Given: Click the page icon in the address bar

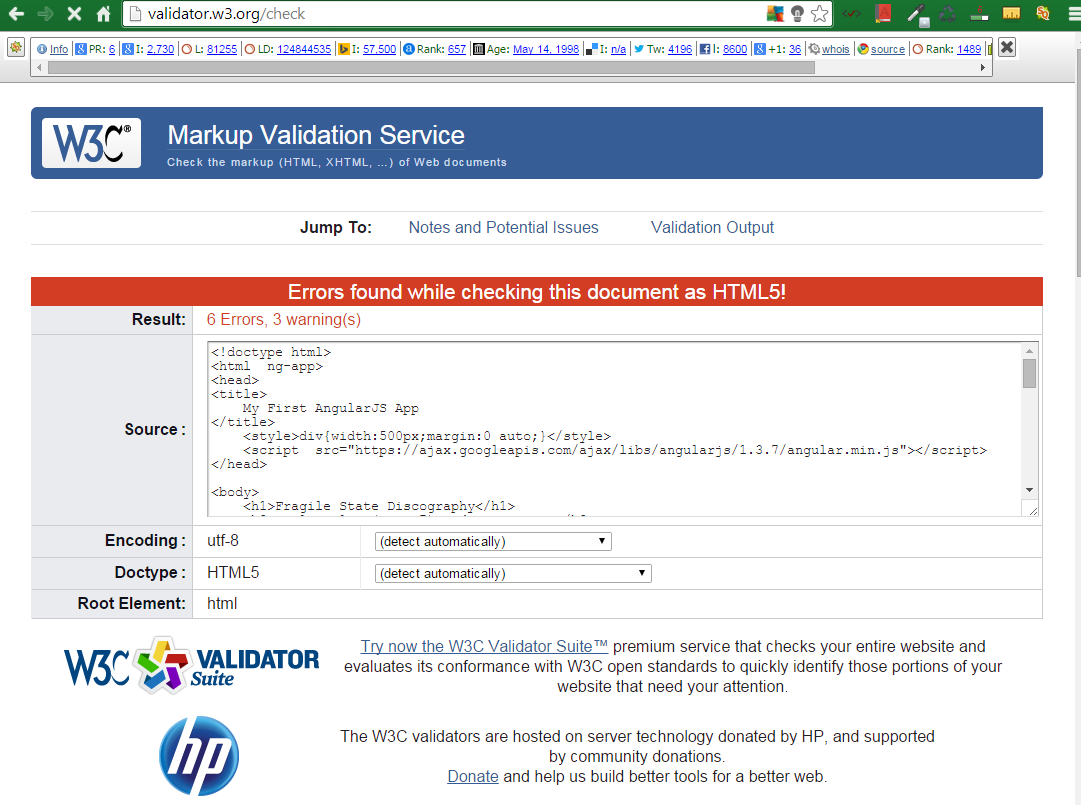Looking at the screenshot, I should click(135, 14).
